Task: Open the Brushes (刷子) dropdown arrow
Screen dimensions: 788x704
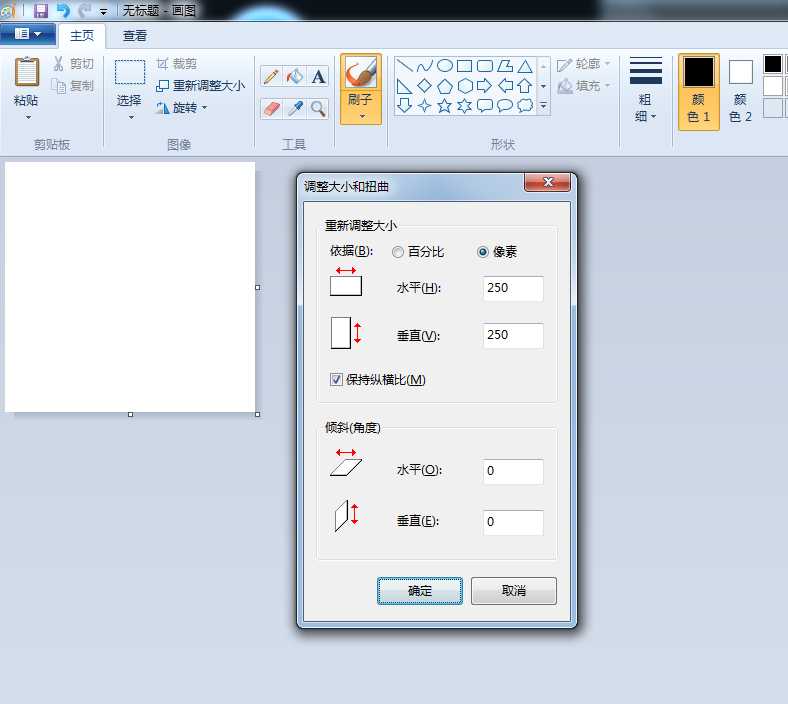Action: click(x=362, y=117)
